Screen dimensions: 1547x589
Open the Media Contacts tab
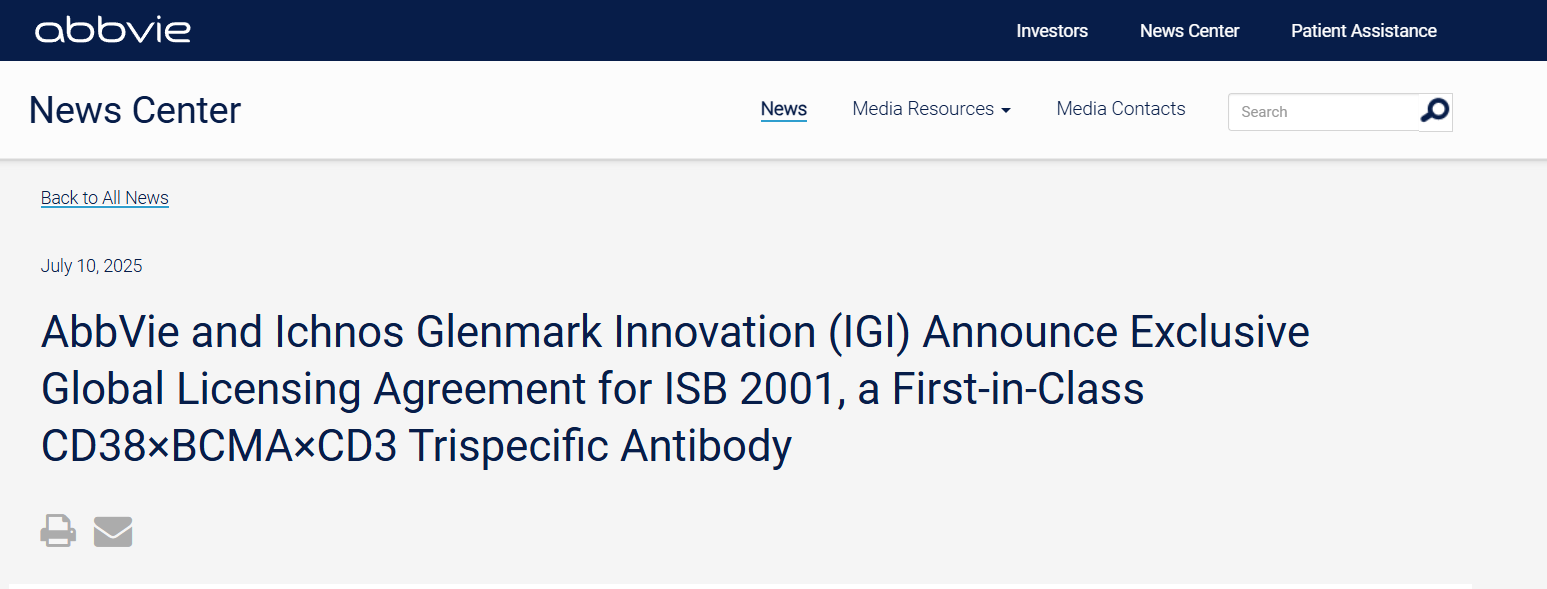pos(1121,109)
